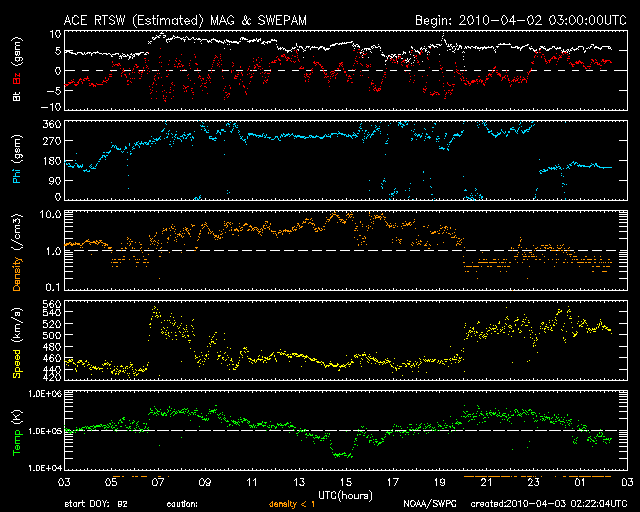Click the yellow 'Speed' axis label
The width and height of the screenshot is (640, 512).
[17, 364]
